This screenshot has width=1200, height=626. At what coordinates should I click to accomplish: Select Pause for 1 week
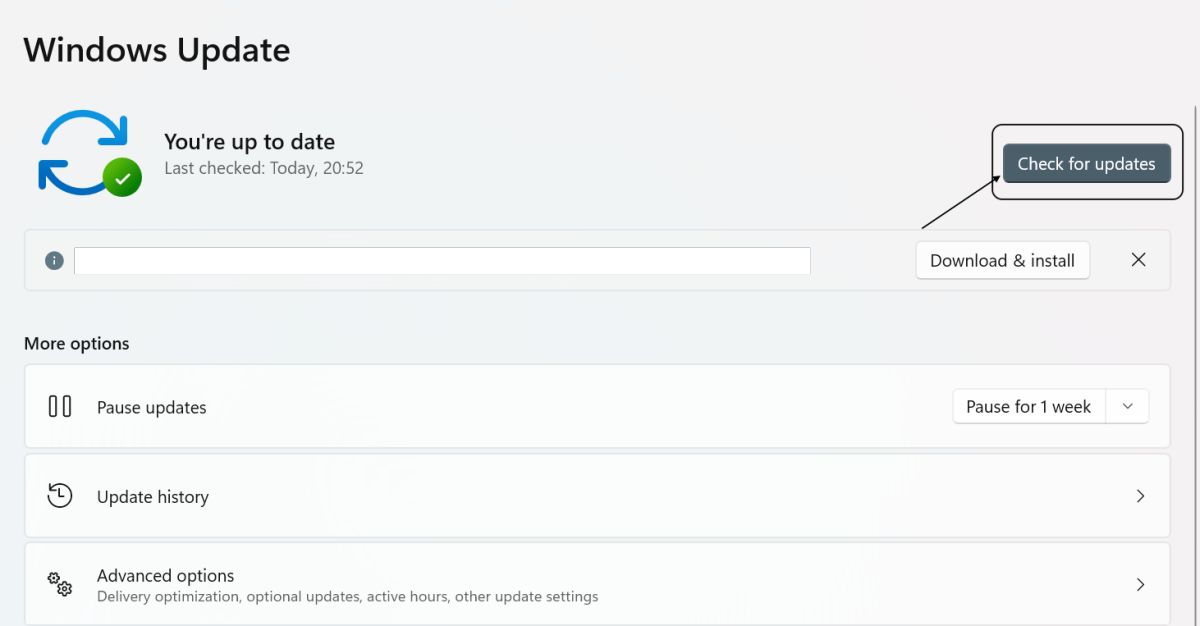click(1028, 407)
